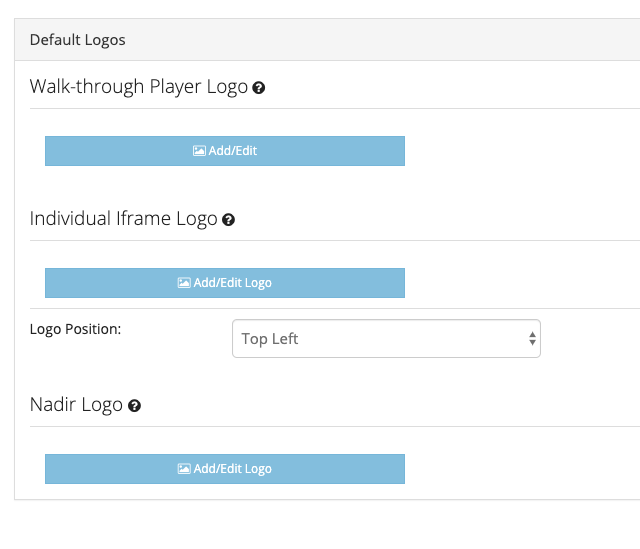Click the Individual Iframe Logo heading
The height and width of the screenshot is (549, 640).
click(124, 219)
